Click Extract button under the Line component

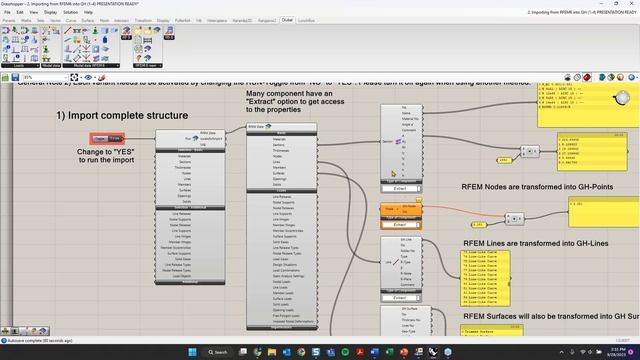coord(400,298)
